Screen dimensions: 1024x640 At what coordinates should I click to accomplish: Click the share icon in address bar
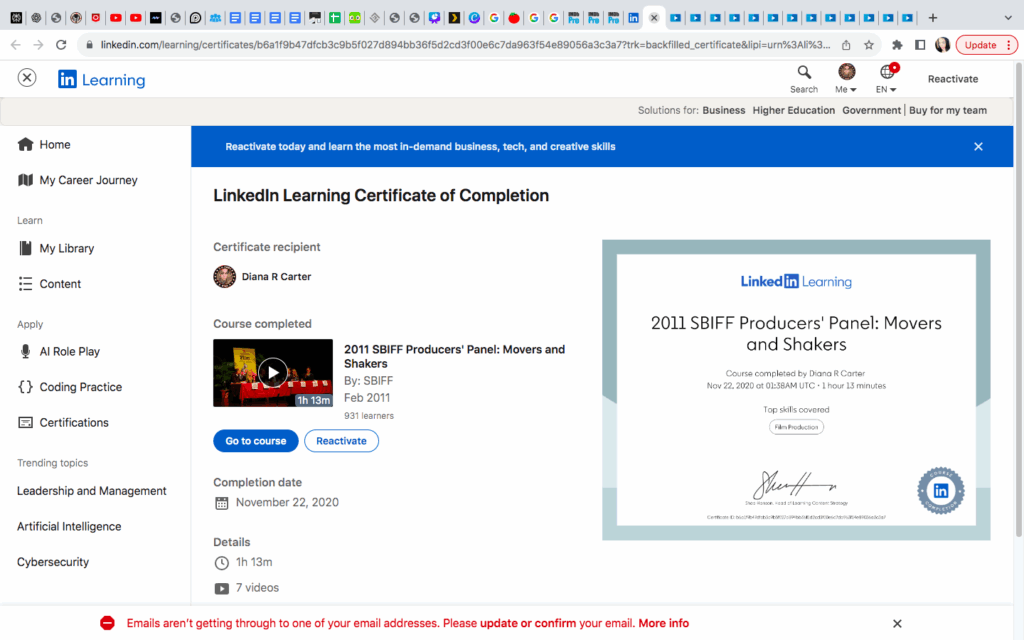(x=846, y=45)
